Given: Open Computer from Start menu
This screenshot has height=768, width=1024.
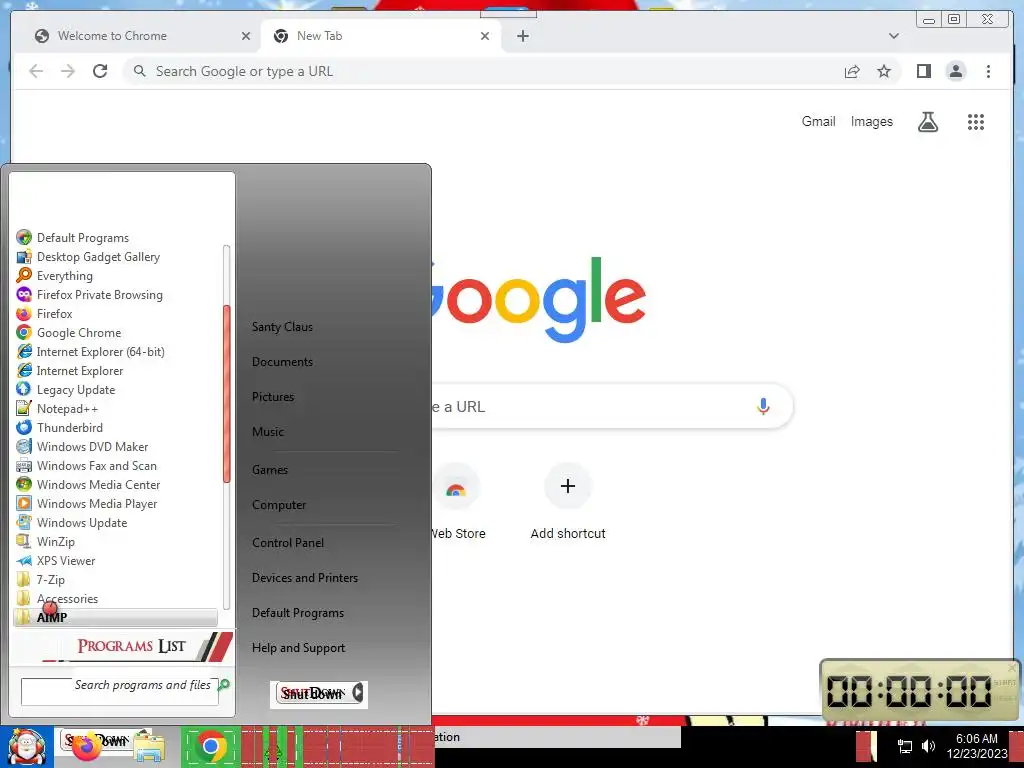Looking at the screenshot, I should [279, 505].
